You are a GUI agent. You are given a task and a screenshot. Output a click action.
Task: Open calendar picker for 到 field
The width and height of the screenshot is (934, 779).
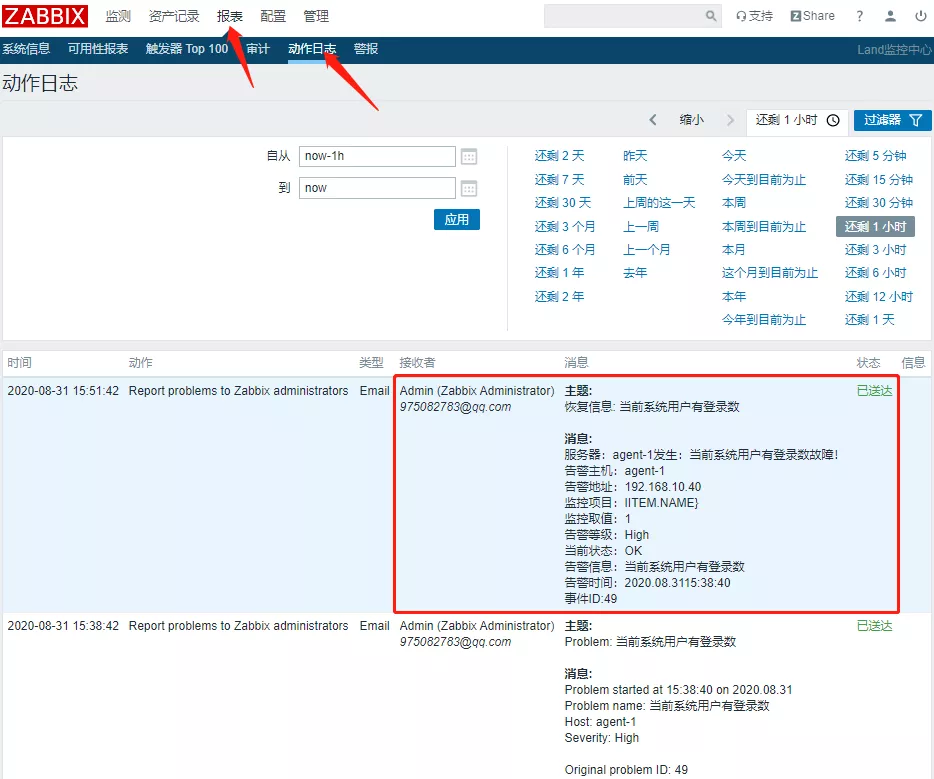469,188
